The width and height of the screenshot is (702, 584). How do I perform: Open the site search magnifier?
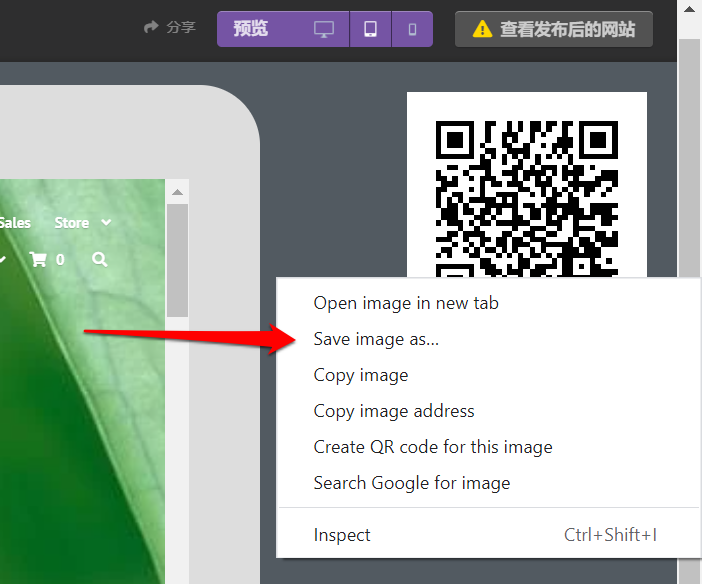[99, 259]
